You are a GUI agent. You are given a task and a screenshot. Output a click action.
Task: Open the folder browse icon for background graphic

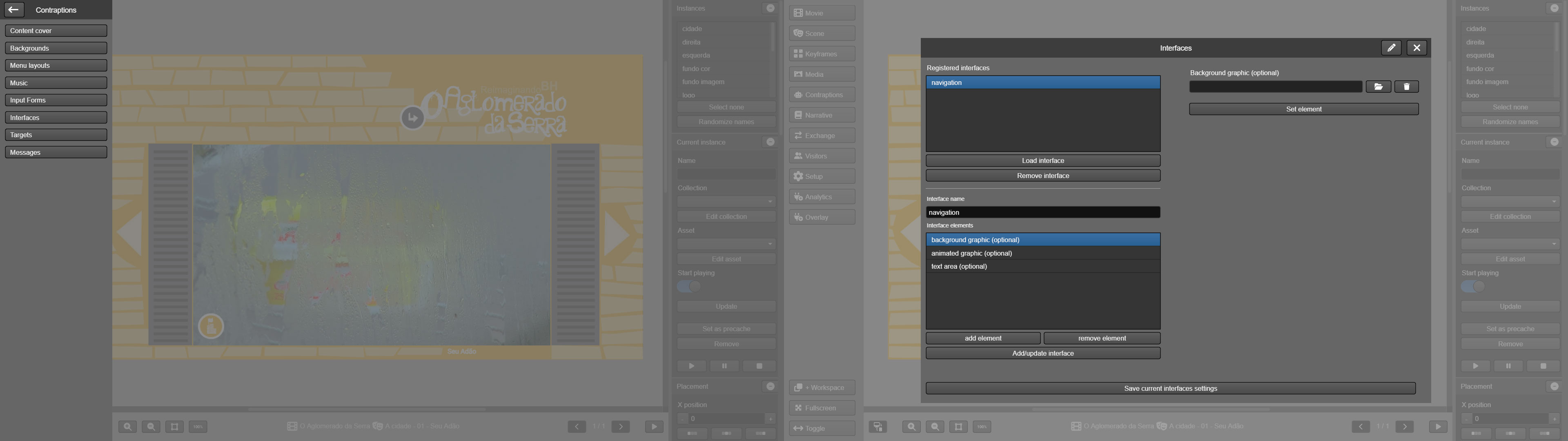[x=1378, y=87]
